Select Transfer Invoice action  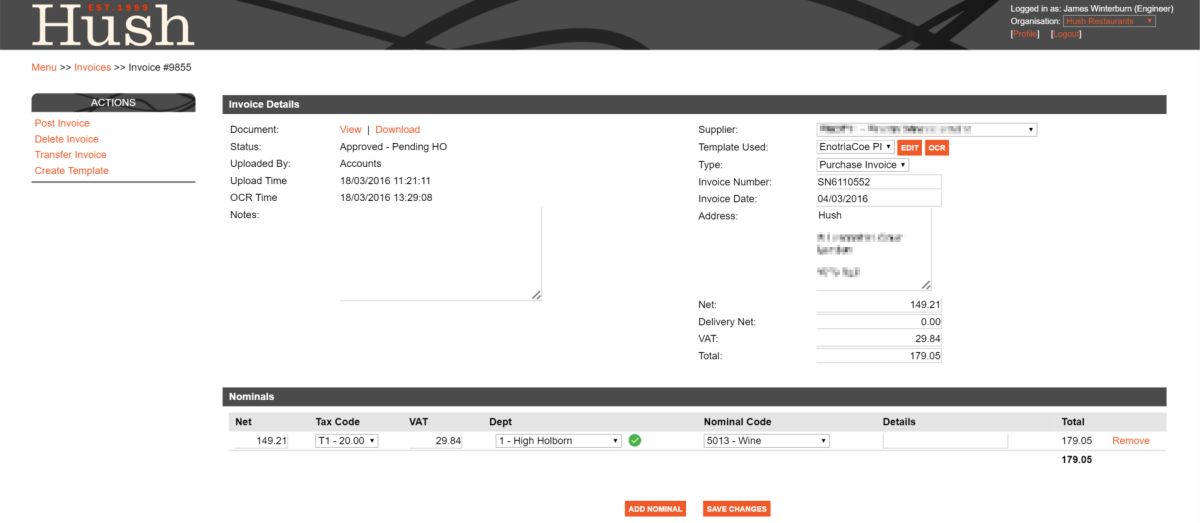coord(70,155)
